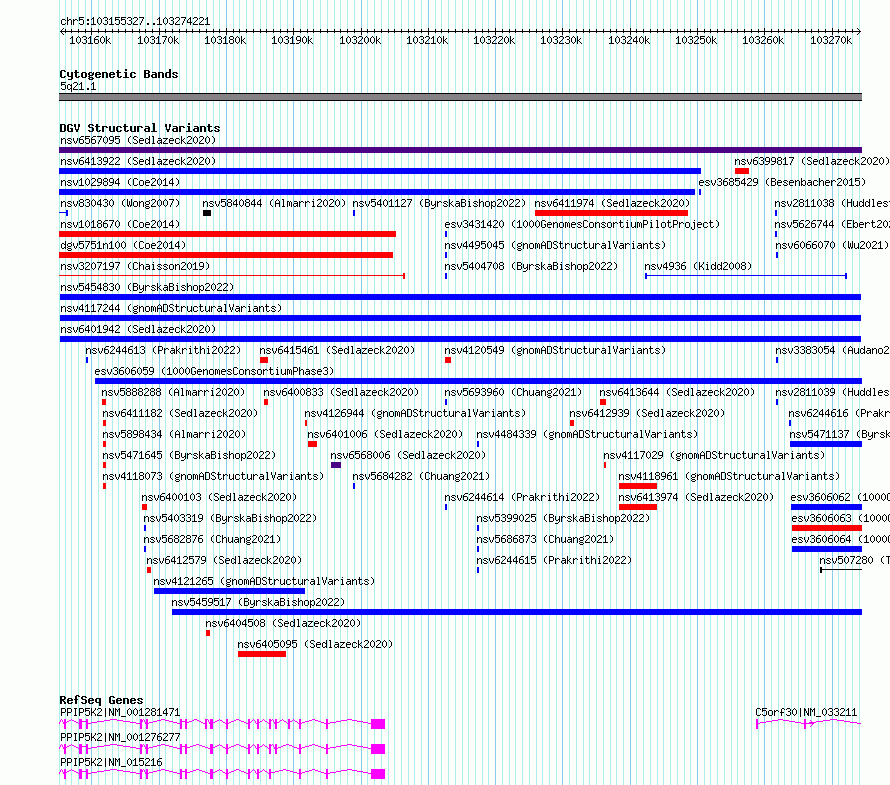Select nsv4117029 (gnomADStructuralVariants) label

tap(714, 455)
